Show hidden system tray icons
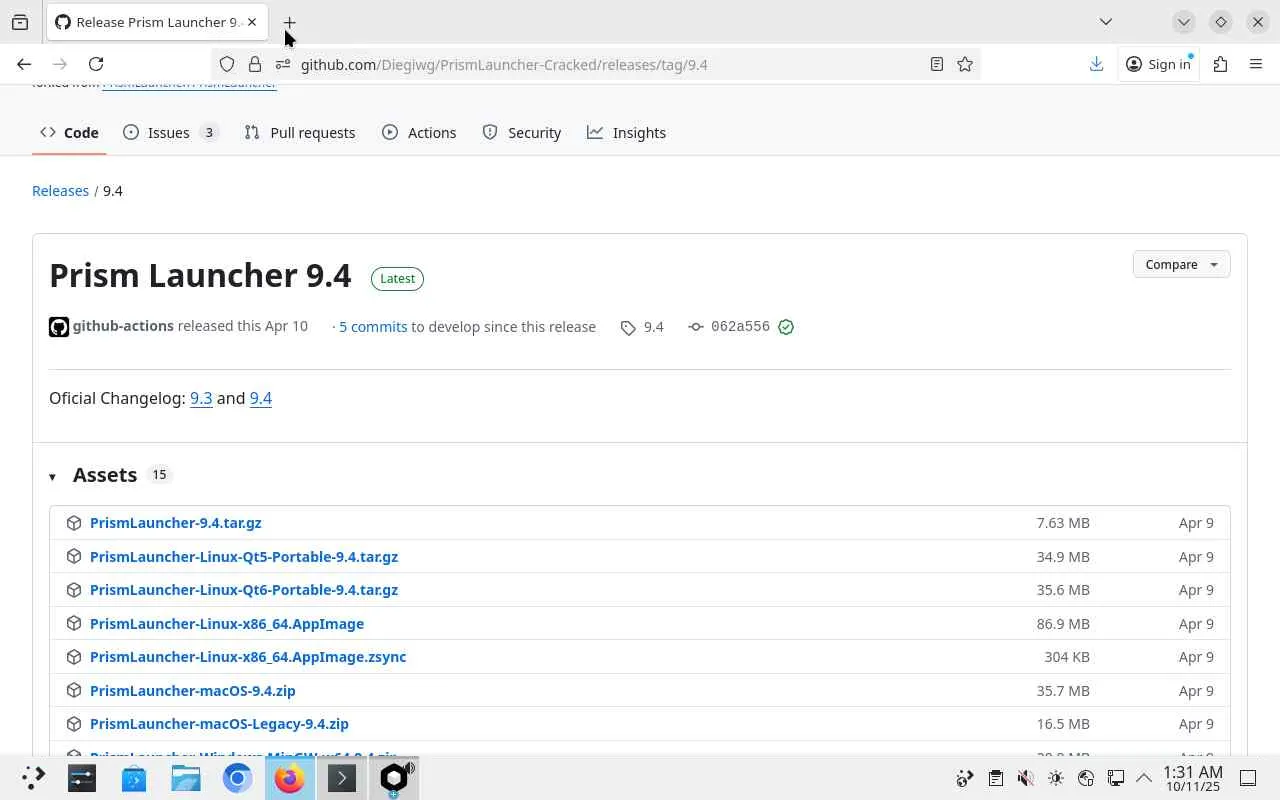 (x=1144, y=778)
